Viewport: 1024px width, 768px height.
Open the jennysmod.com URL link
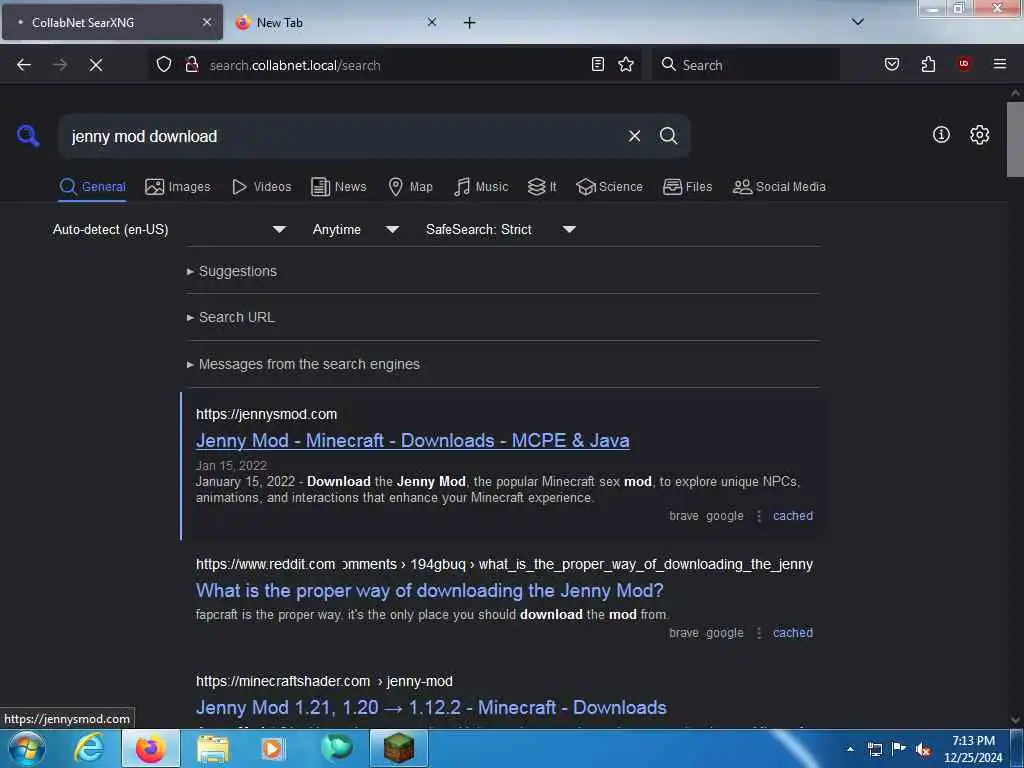click(x=266, y=414)
